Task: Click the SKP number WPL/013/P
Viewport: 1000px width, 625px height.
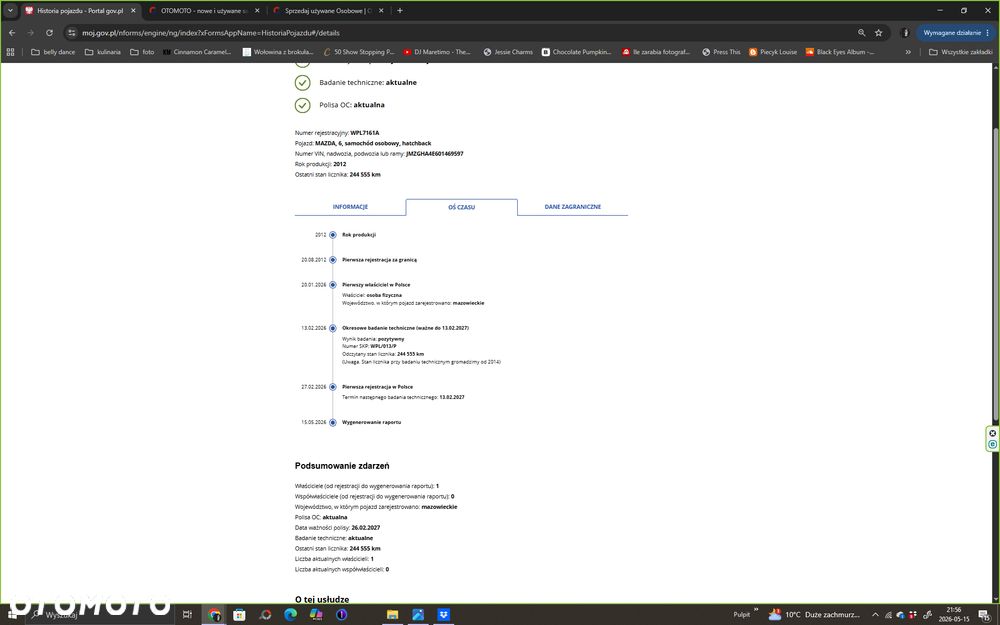Action: pos(383,346)
